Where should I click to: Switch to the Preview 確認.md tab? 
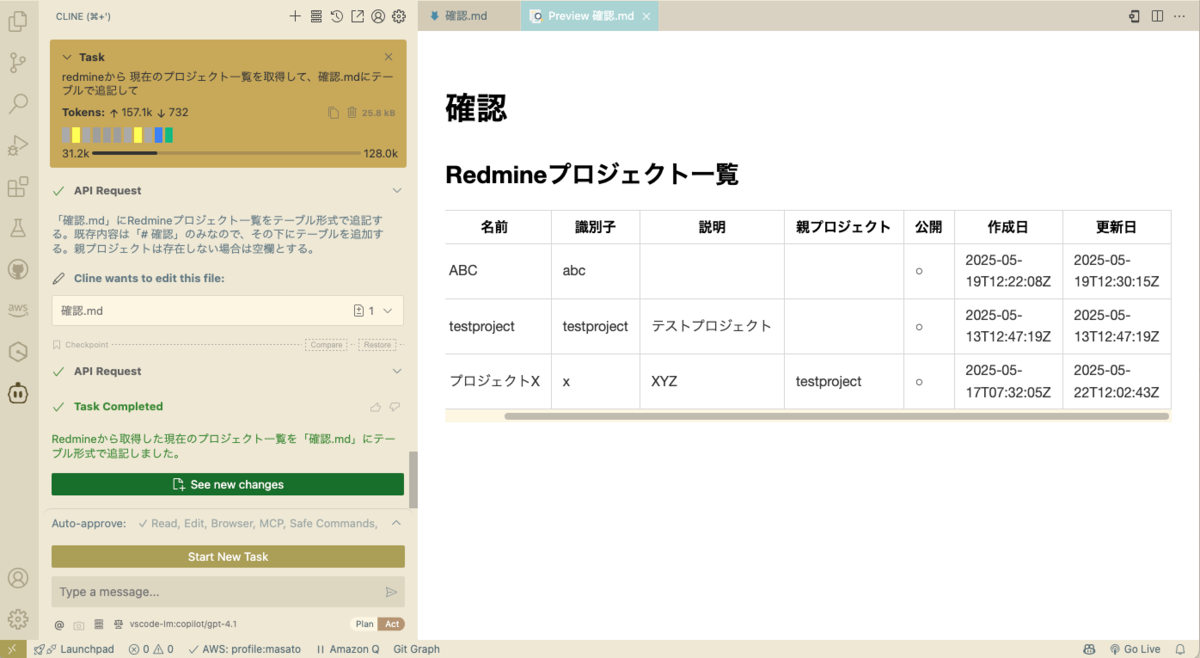[589, 16]
